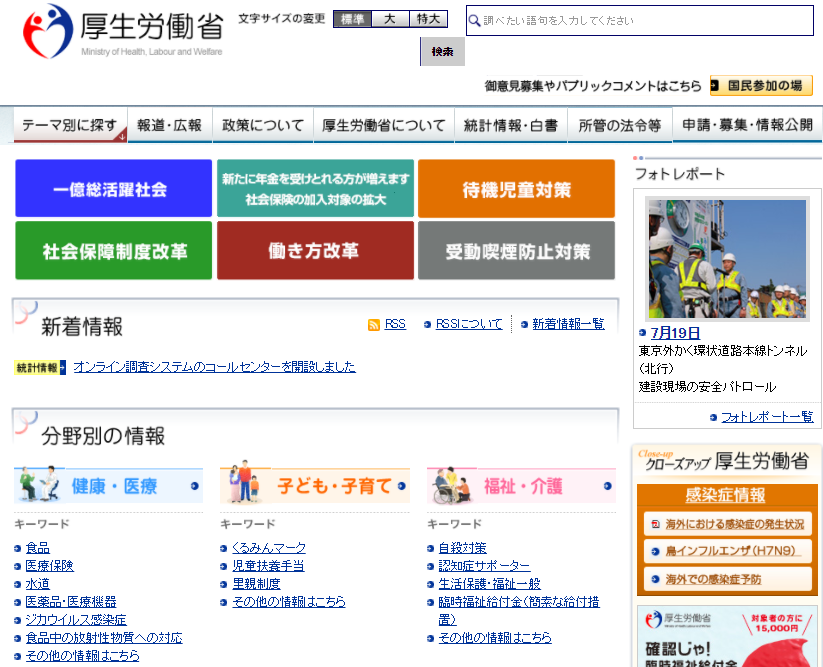Open the くるみんマーク keyword link
Screen dimensions: 823x667
269,548
